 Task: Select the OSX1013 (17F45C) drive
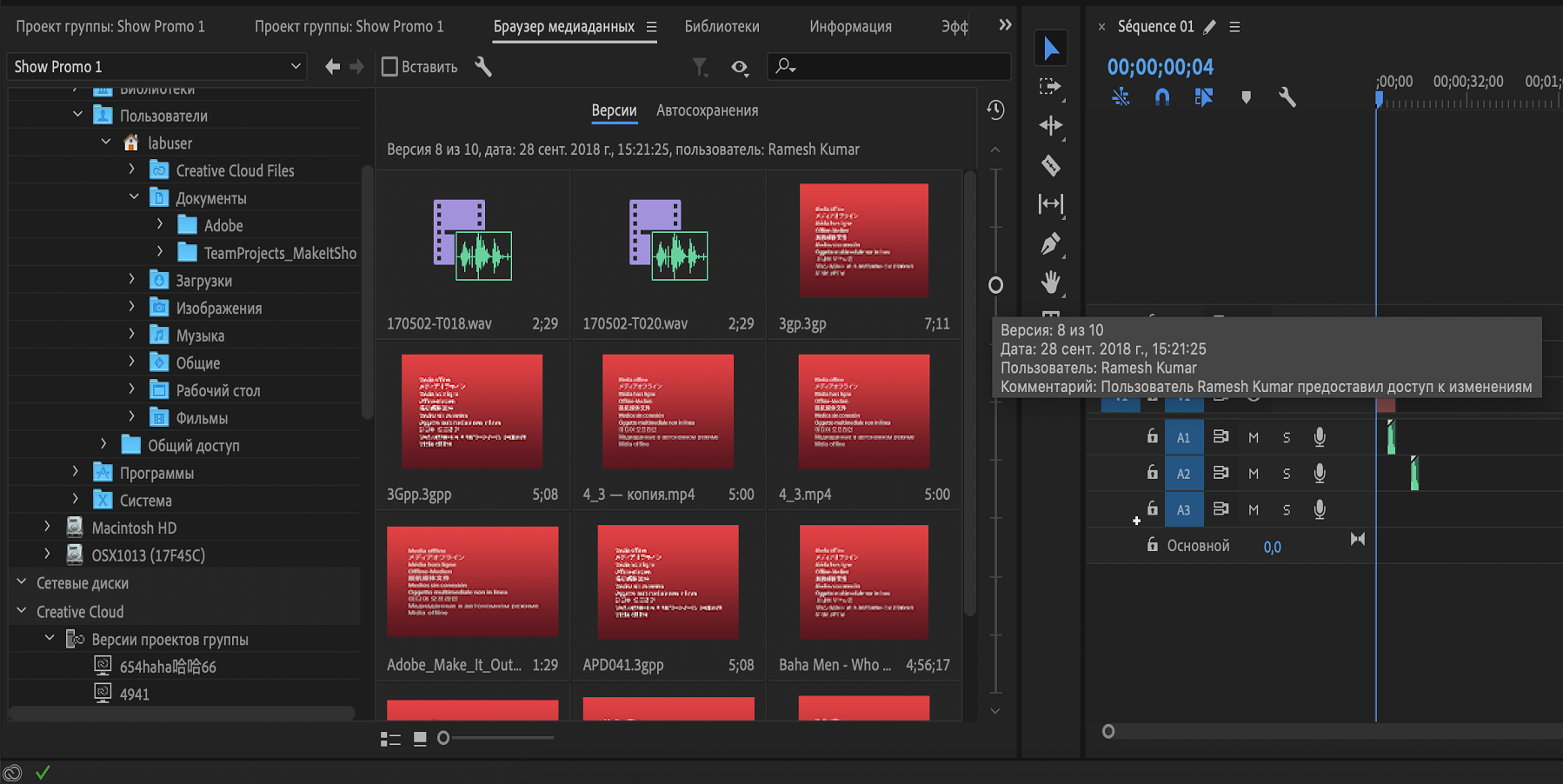149,555
